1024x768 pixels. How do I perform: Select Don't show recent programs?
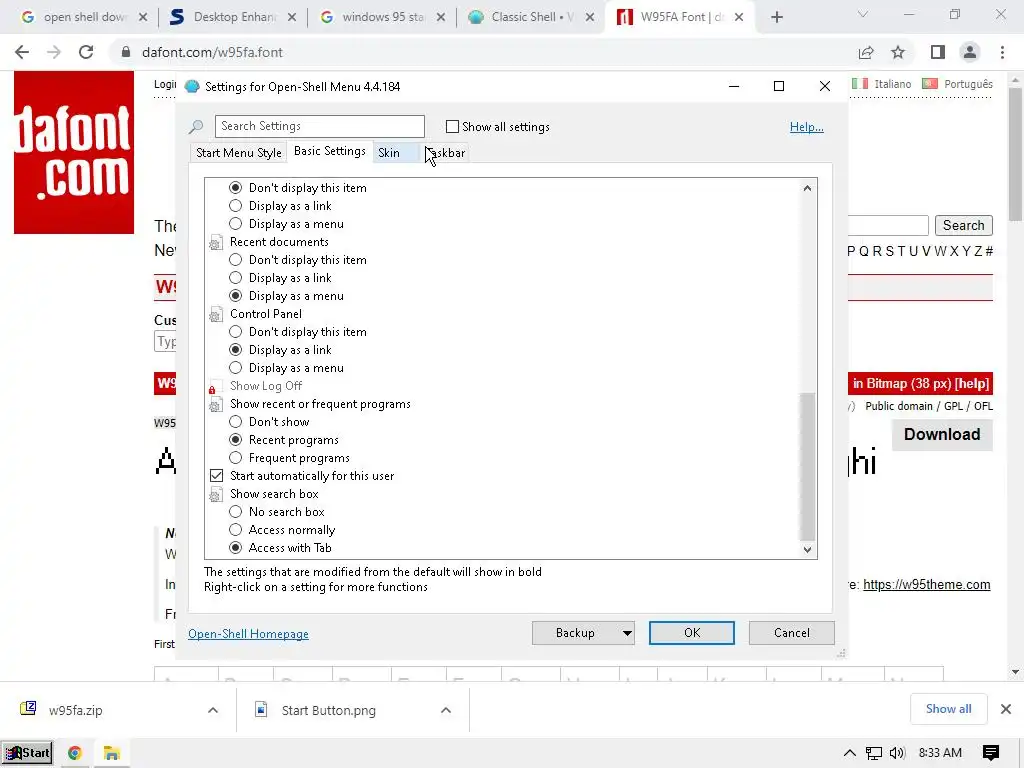click(235, 423)
